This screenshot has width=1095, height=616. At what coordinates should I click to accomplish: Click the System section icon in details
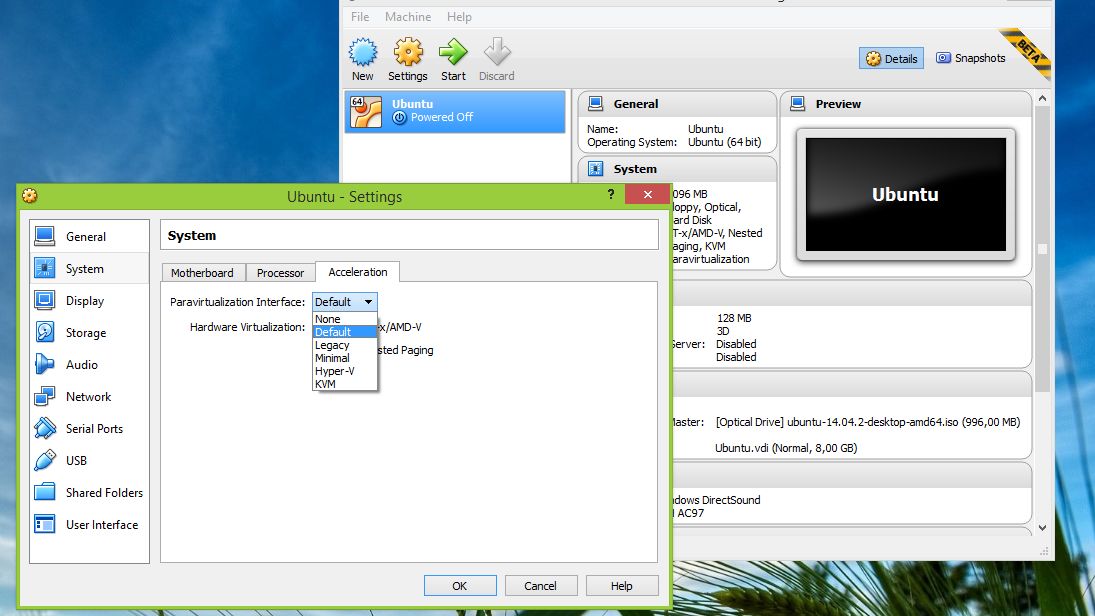point(596,169)
